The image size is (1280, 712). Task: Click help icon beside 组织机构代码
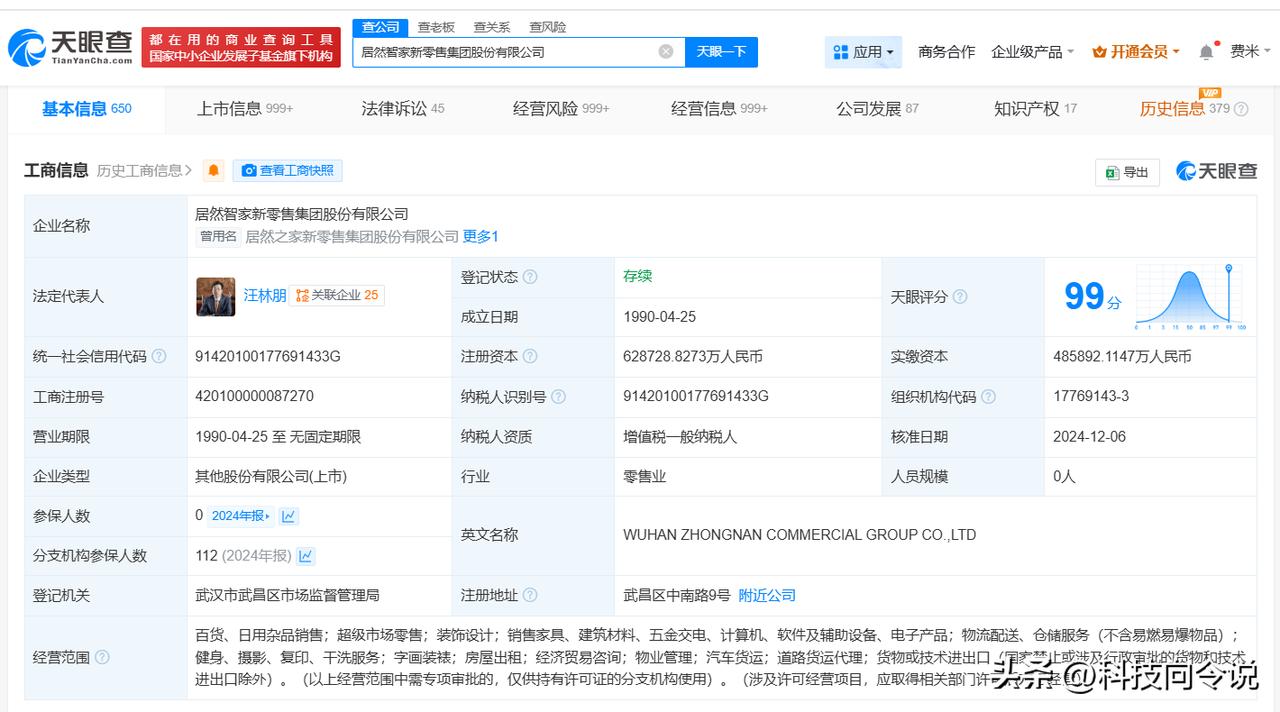(989, 397)
